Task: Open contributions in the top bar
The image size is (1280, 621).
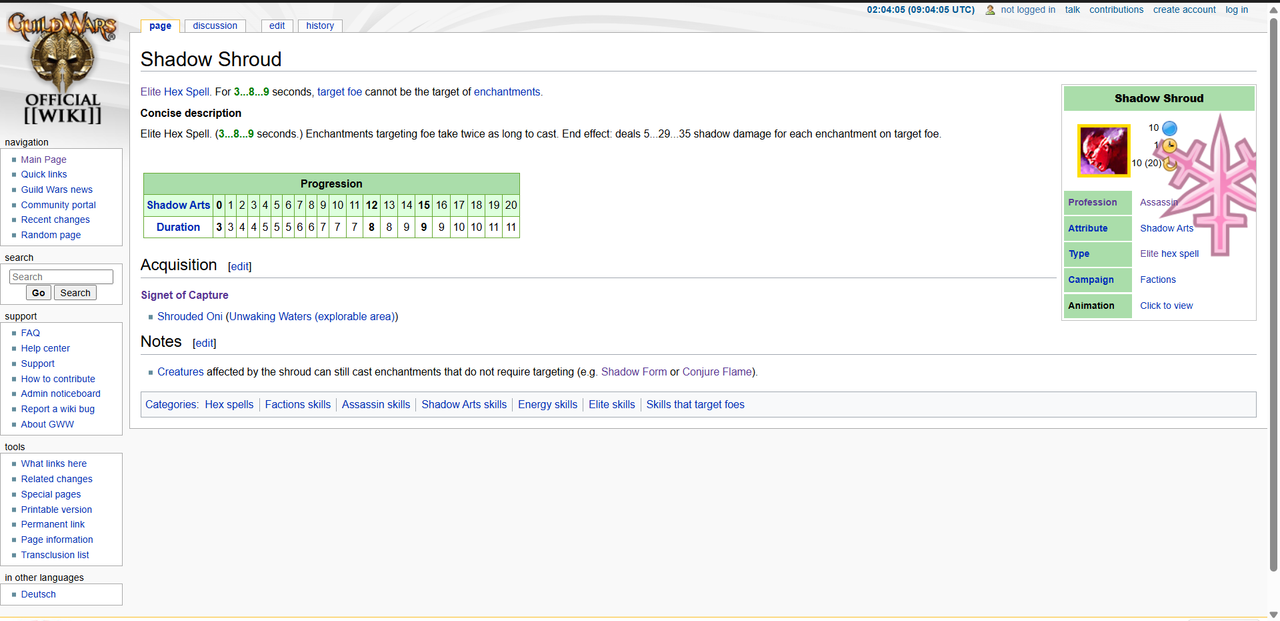Action: pos(1116,10)
